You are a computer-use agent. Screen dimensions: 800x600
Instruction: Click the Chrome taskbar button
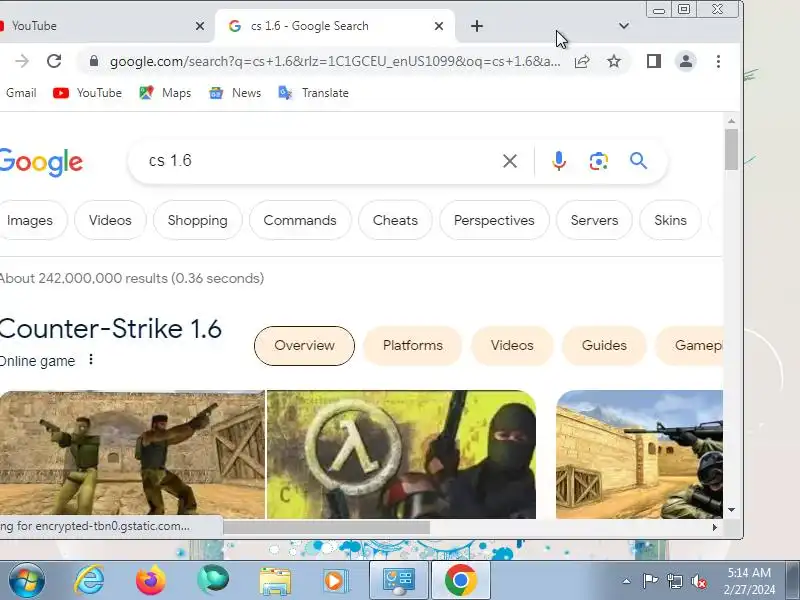461,581
